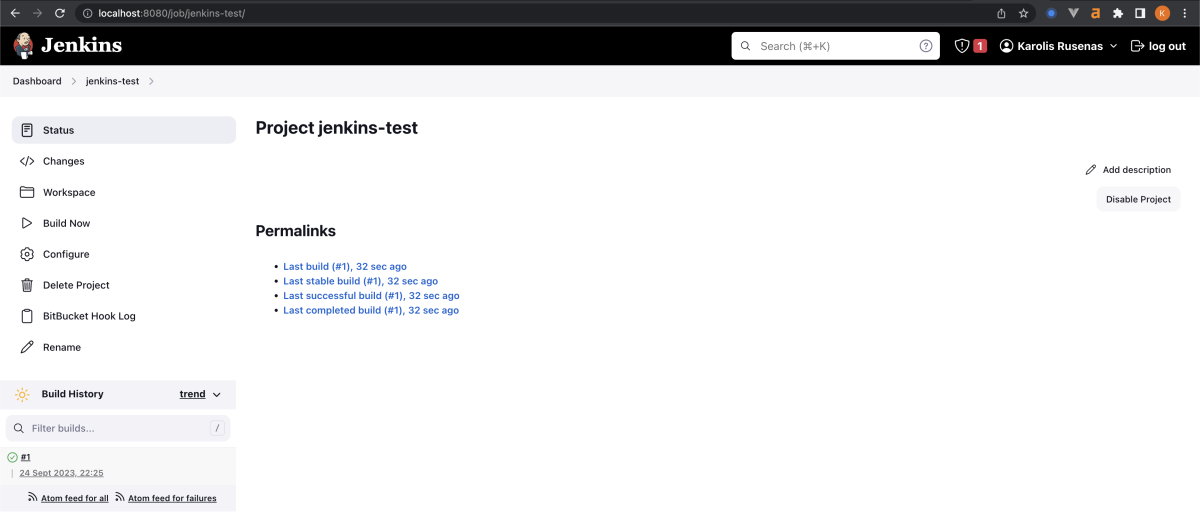Start a build with Build Now
This screenshot has width=1200, height=514.
pyautogui.click(x=66, y=223)
